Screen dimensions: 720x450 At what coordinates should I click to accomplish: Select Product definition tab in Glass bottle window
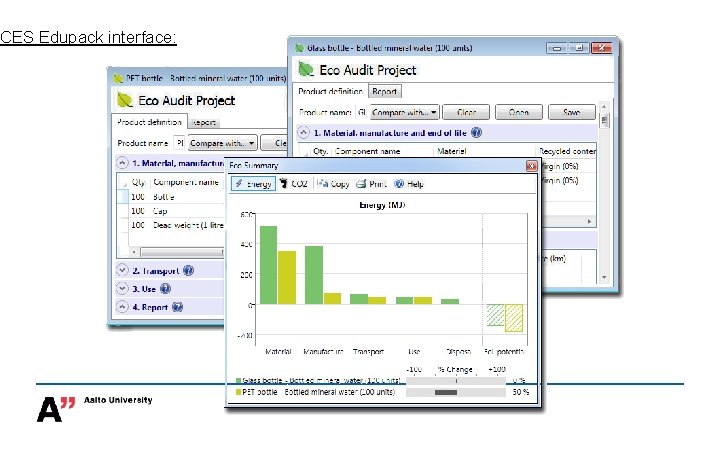[331, 91]
